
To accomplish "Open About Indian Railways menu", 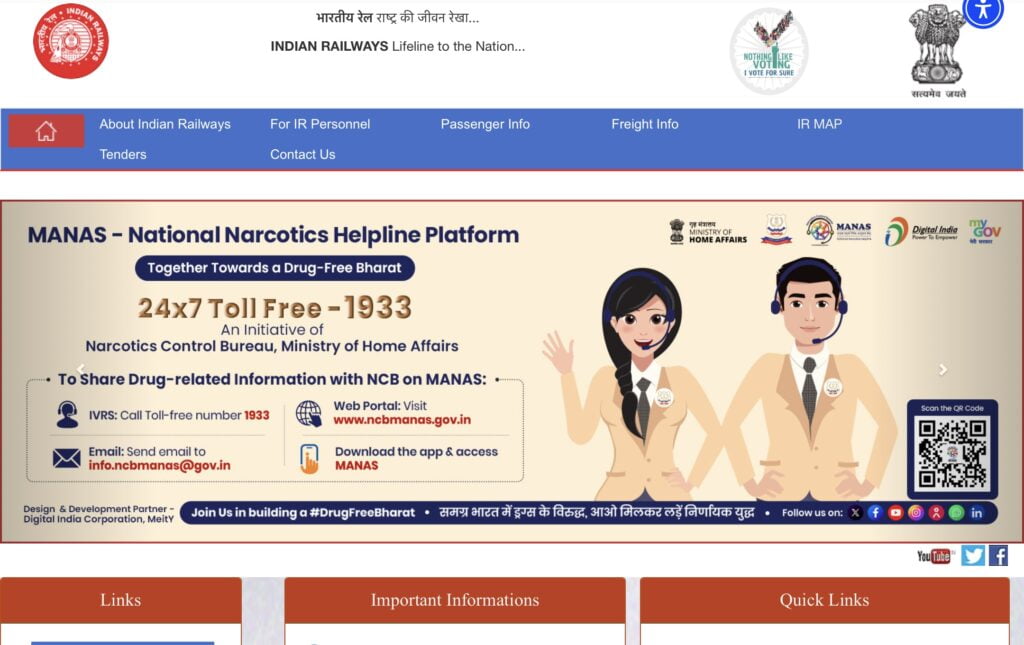I will click(165, 124).
